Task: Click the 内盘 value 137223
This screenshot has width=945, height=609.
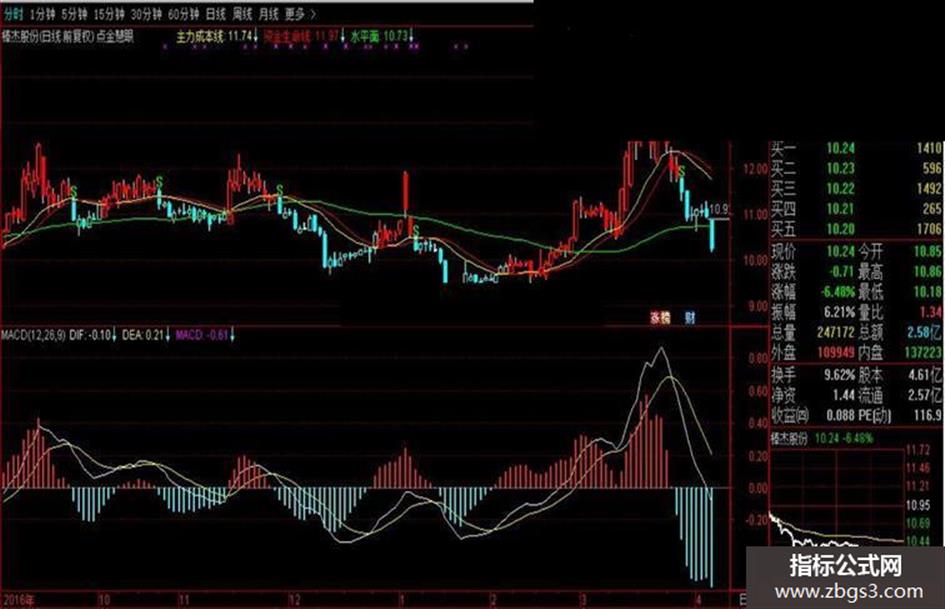Action: [x=922, y=352]
